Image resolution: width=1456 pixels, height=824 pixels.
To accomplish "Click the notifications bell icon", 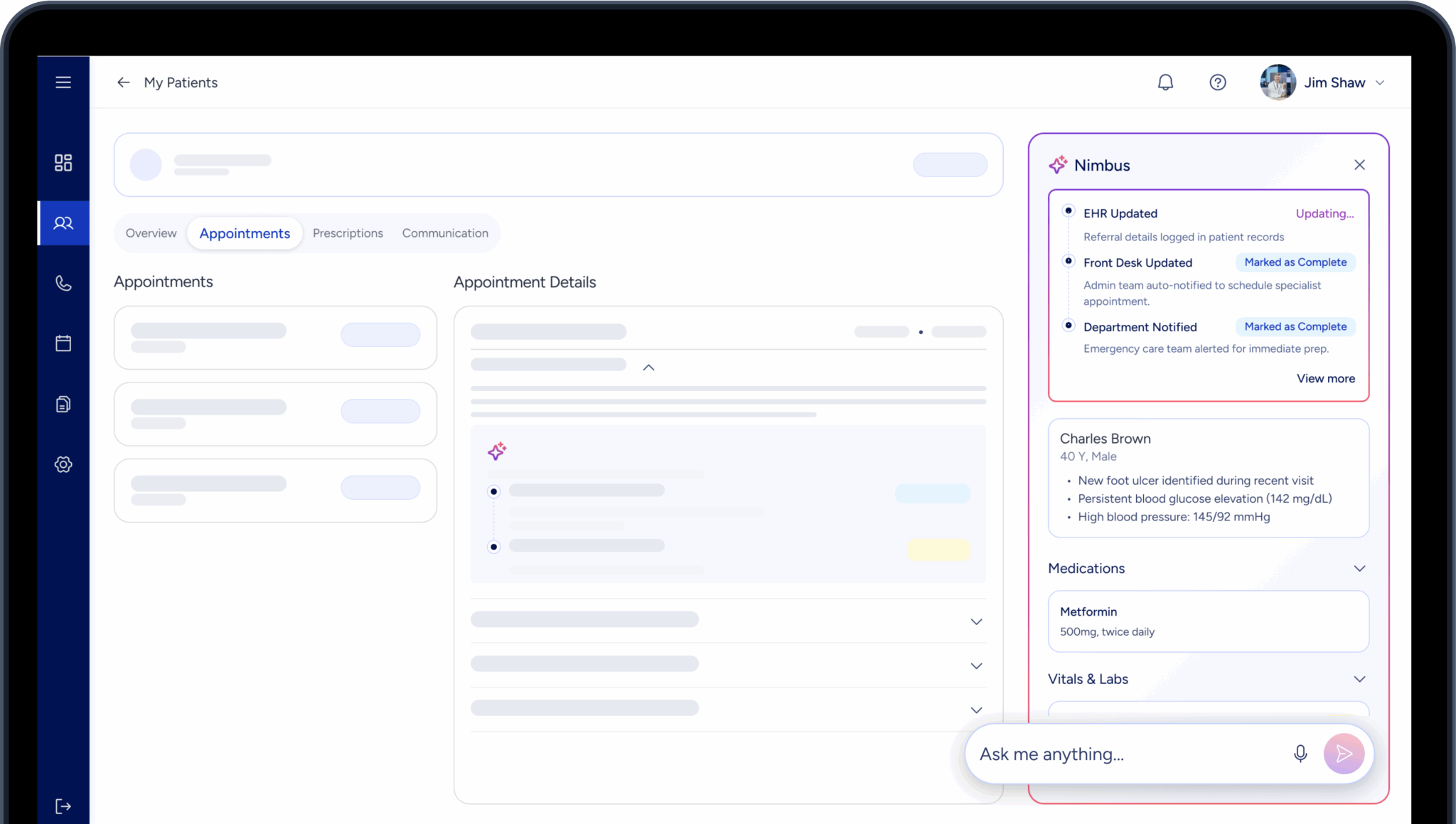I will [1165, 82].
